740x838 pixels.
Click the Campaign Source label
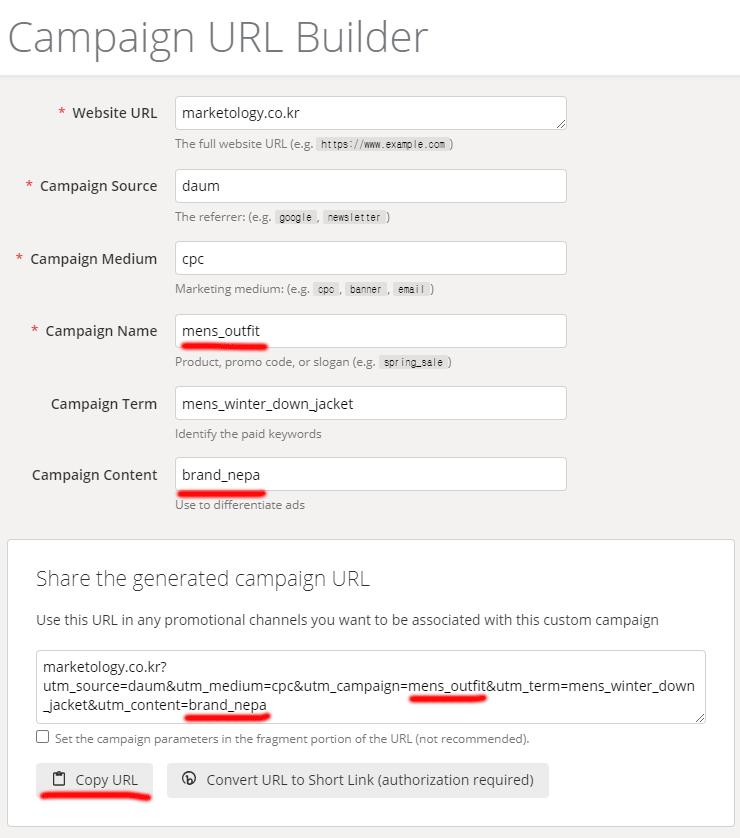(98, 186)
